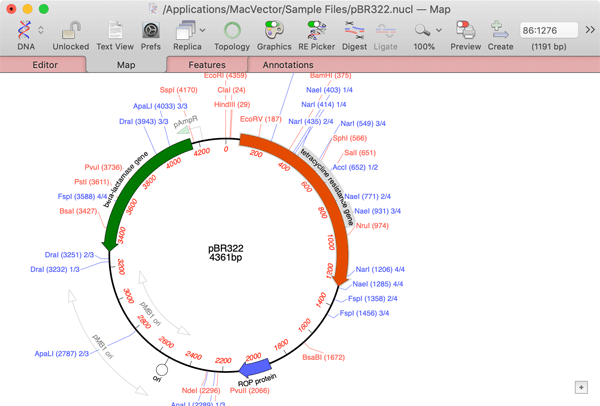600x406 pixels.
Task: Click PstI (3611) site label
Action: pyautogui.click(x=92, y=182)
